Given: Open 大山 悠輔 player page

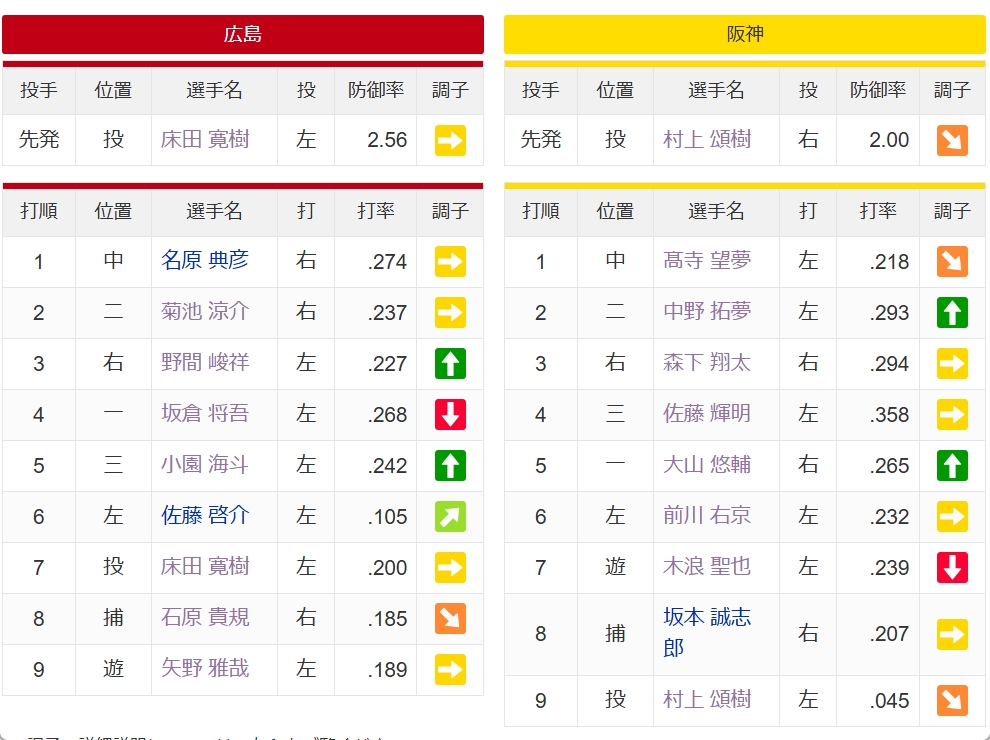Looking at the screenshot, I should click(x=707, y=465).
